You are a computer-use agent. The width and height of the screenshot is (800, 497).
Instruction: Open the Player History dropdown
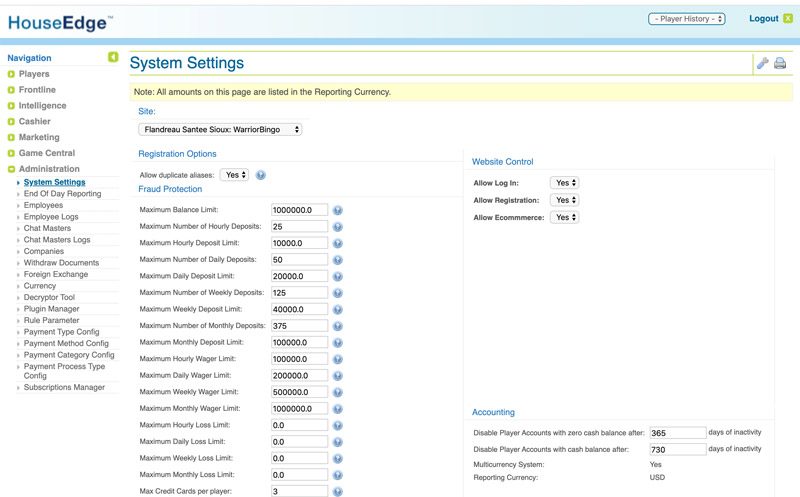coord(686,19)
